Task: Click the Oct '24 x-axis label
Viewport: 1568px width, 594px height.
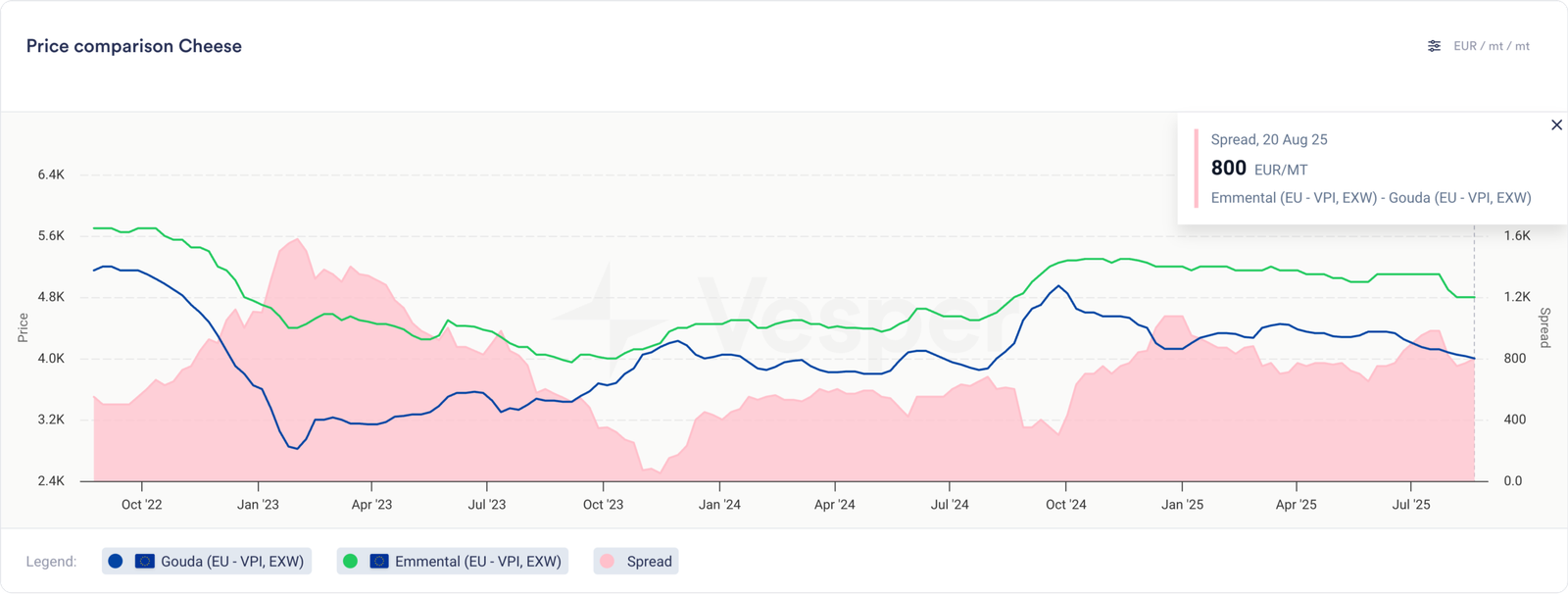Action: (x=1065, y=505)
